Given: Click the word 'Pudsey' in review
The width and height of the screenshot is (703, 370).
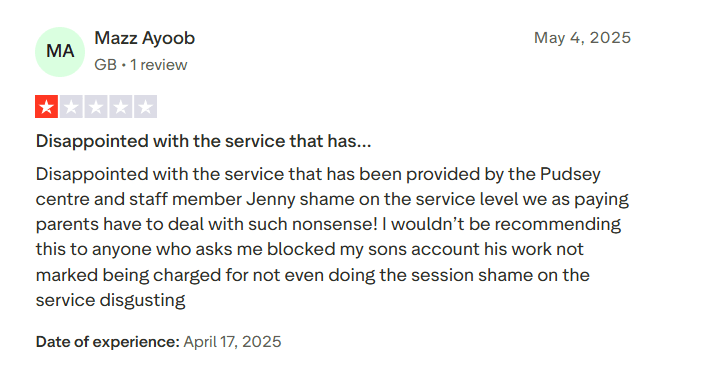Looking at the screenshot, I should 570,174.
